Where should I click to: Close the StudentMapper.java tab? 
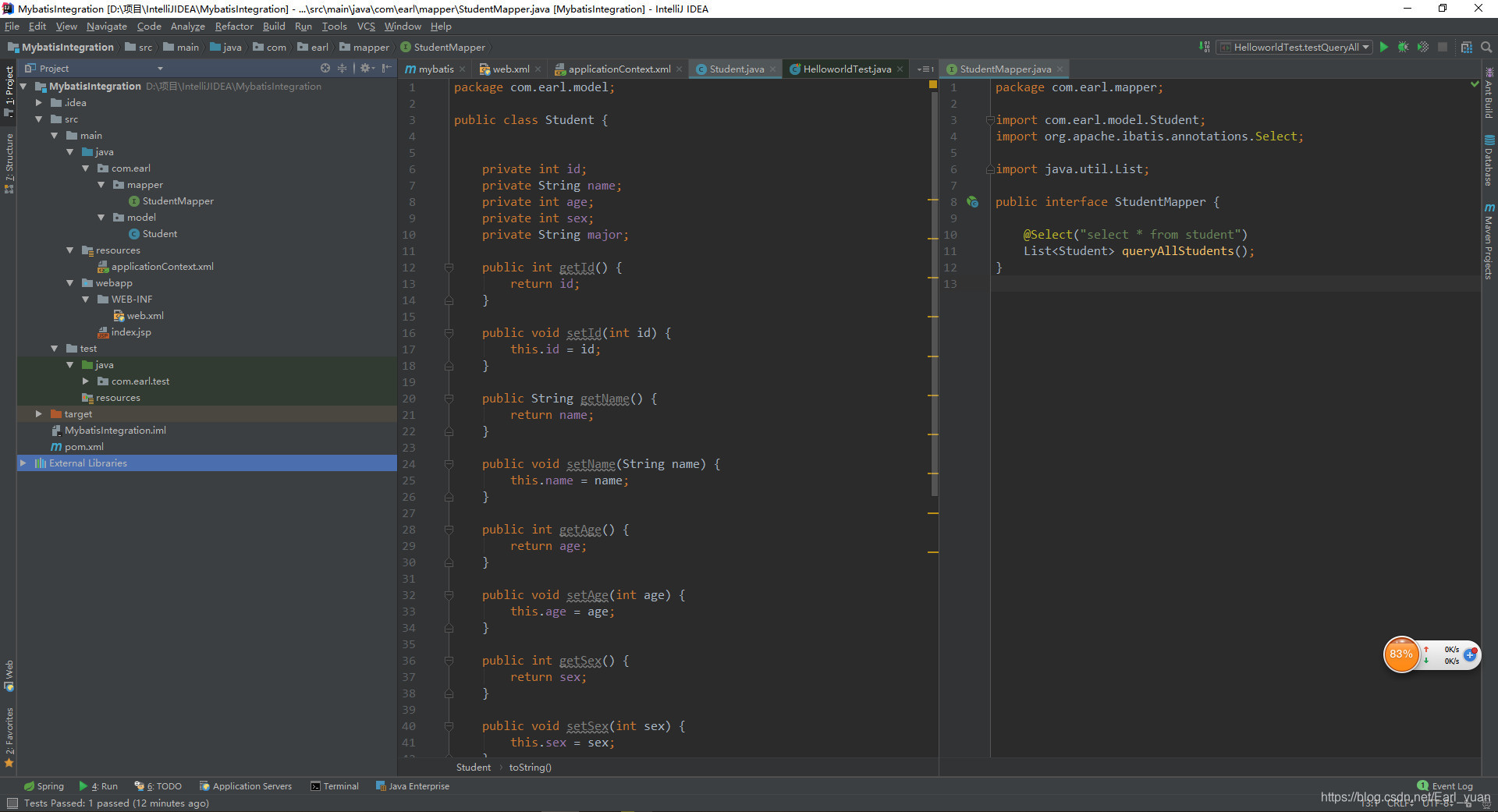(x=1060, y=69)
